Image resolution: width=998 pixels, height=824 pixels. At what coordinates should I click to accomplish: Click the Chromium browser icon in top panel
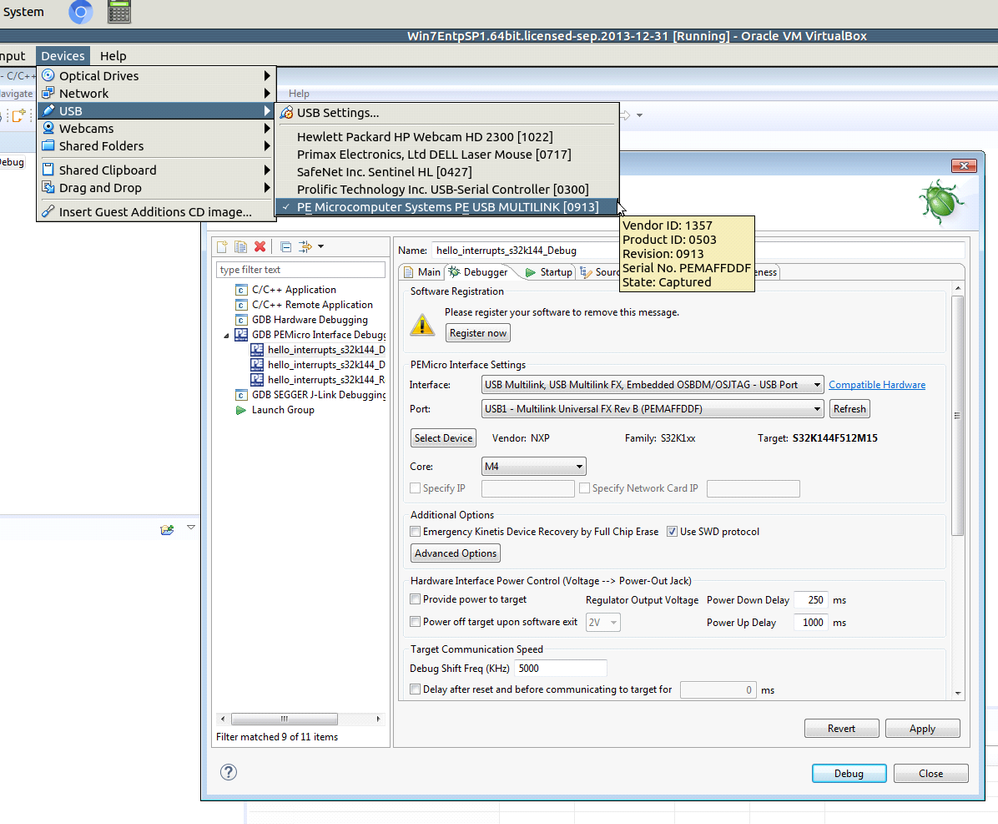(x=81, y=12)
